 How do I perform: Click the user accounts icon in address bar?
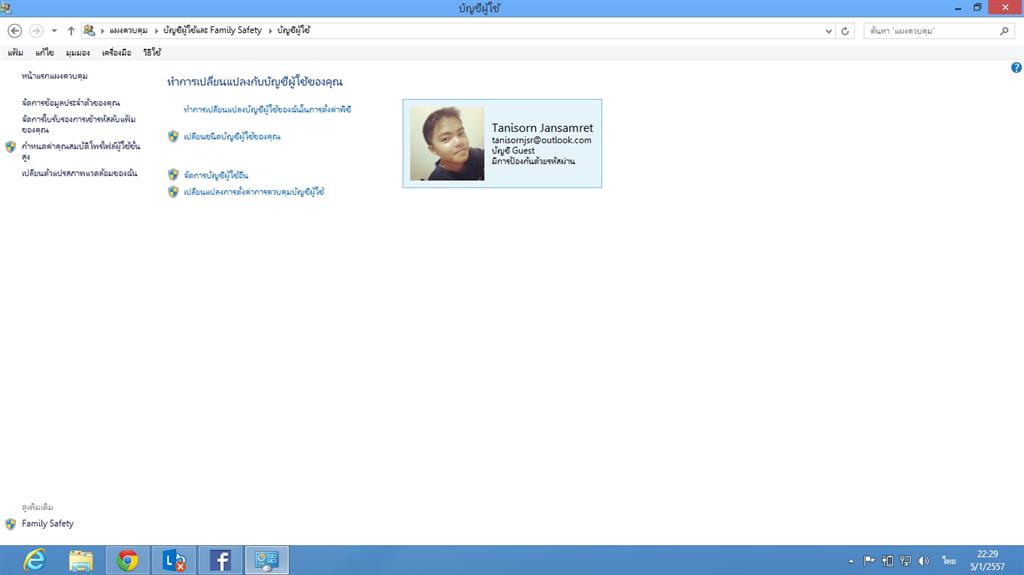(x=89, y=30)
